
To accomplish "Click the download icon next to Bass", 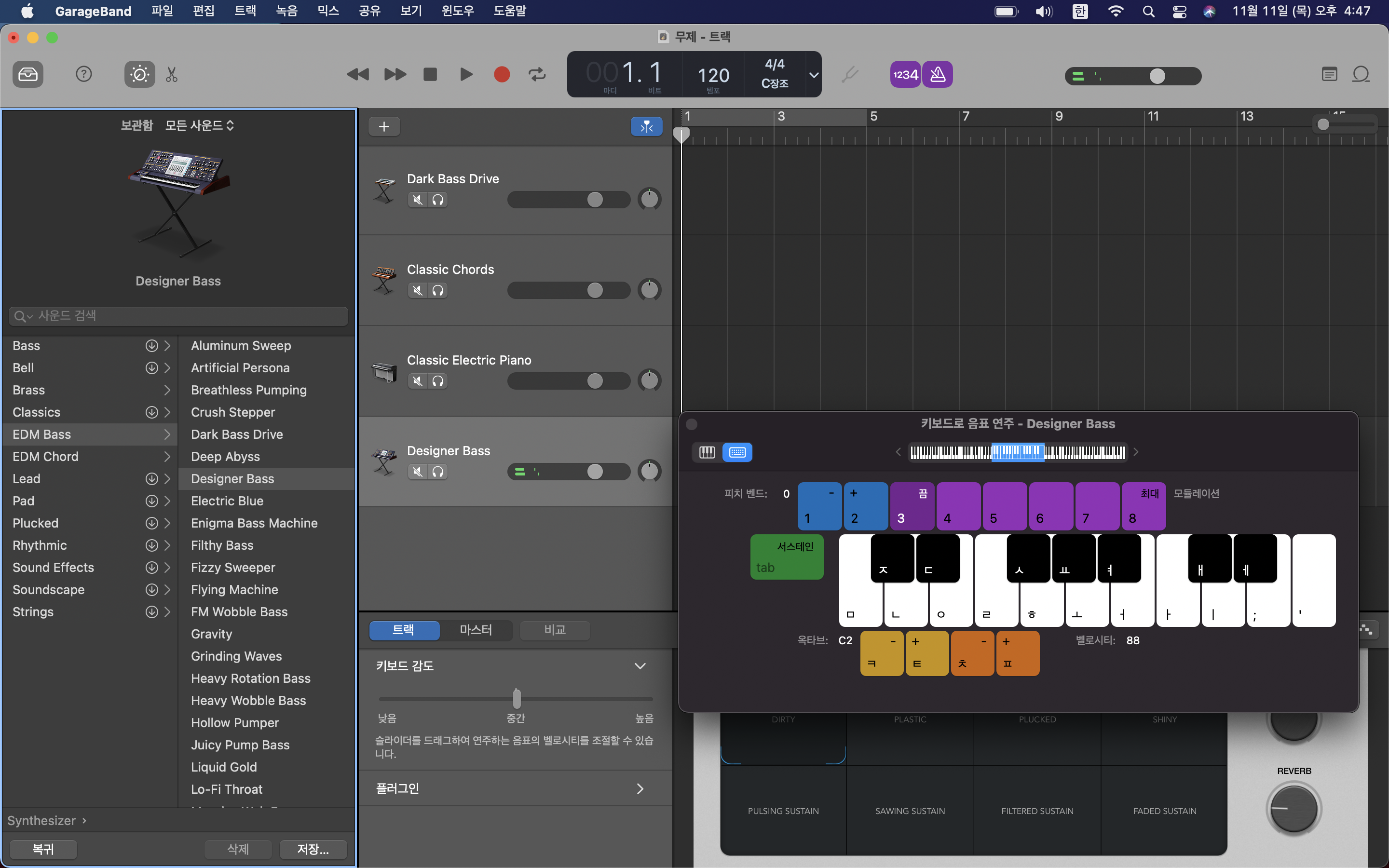I will pos(151,346).
